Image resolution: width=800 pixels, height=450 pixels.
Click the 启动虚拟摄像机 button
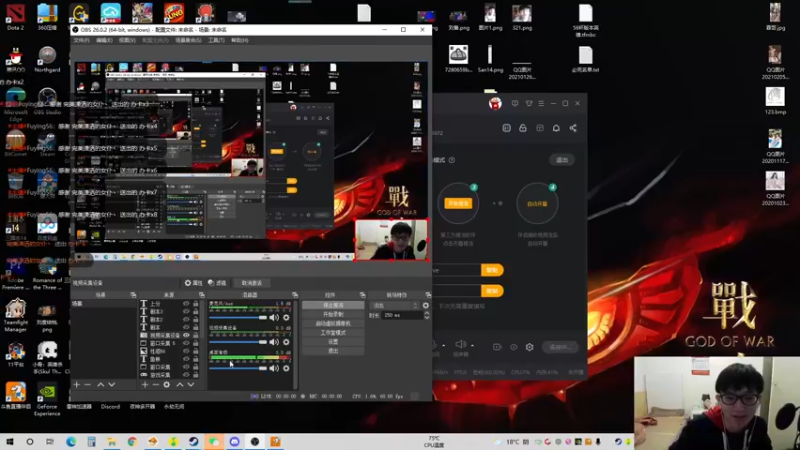333,323
